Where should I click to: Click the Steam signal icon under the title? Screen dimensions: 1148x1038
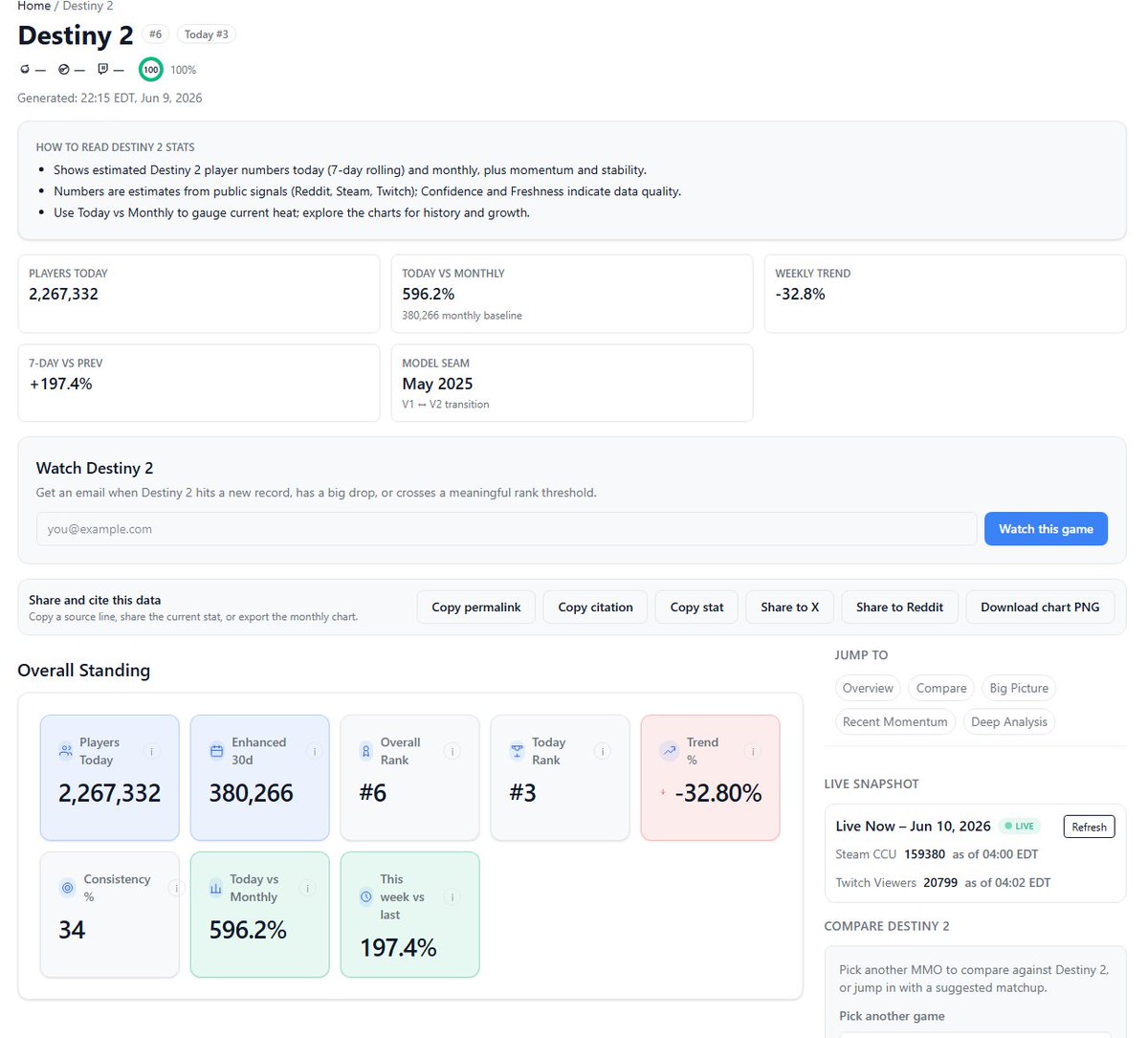(64, 70)
